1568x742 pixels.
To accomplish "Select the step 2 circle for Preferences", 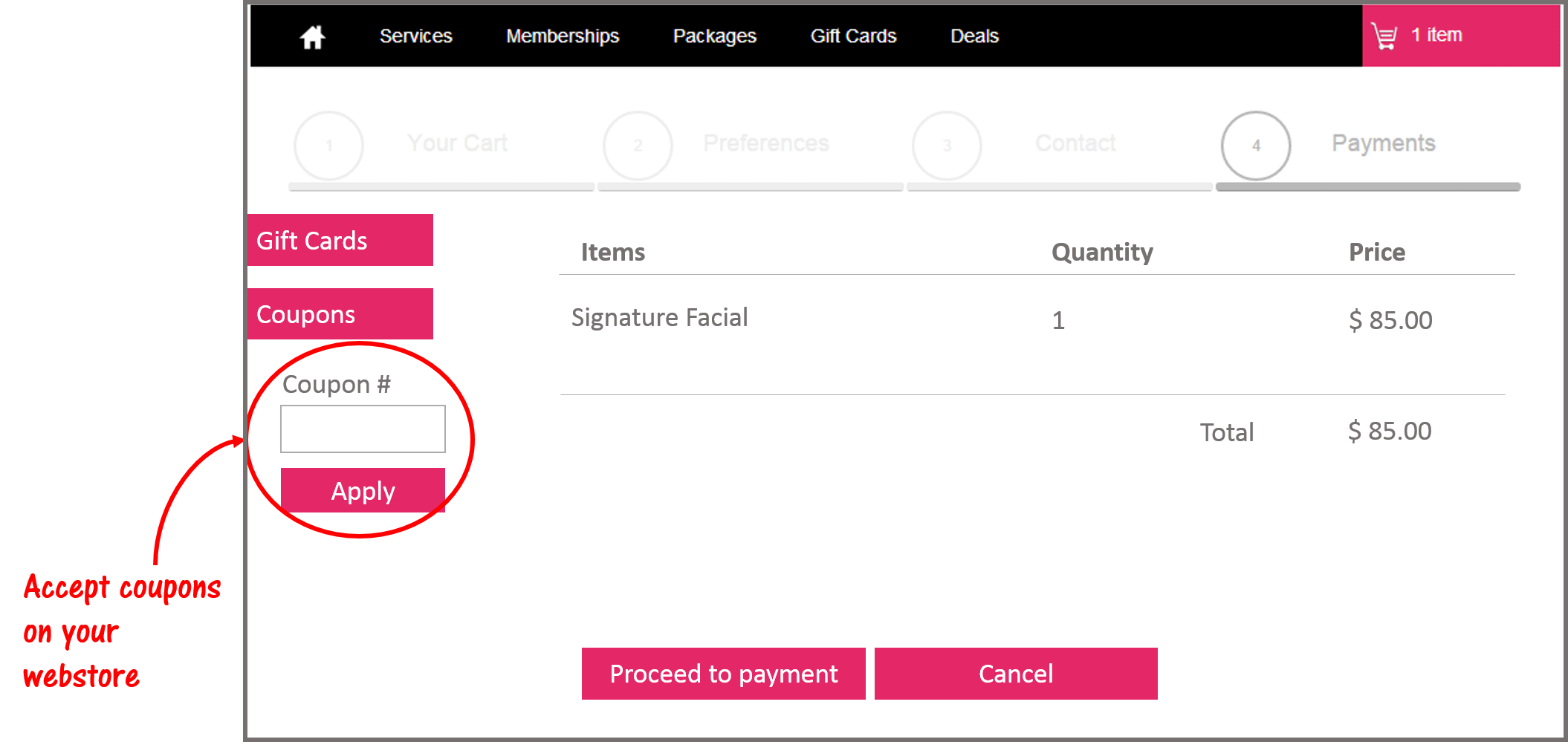I will pyautogui.click(x=637, y=146).
